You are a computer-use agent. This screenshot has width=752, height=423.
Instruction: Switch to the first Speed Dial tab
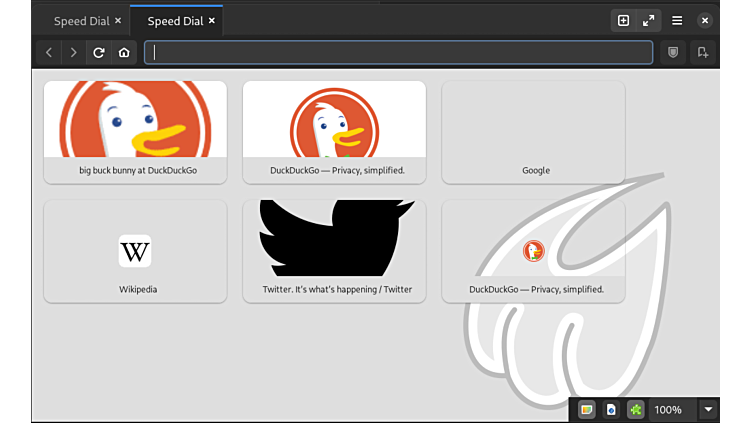pos(82,21)
